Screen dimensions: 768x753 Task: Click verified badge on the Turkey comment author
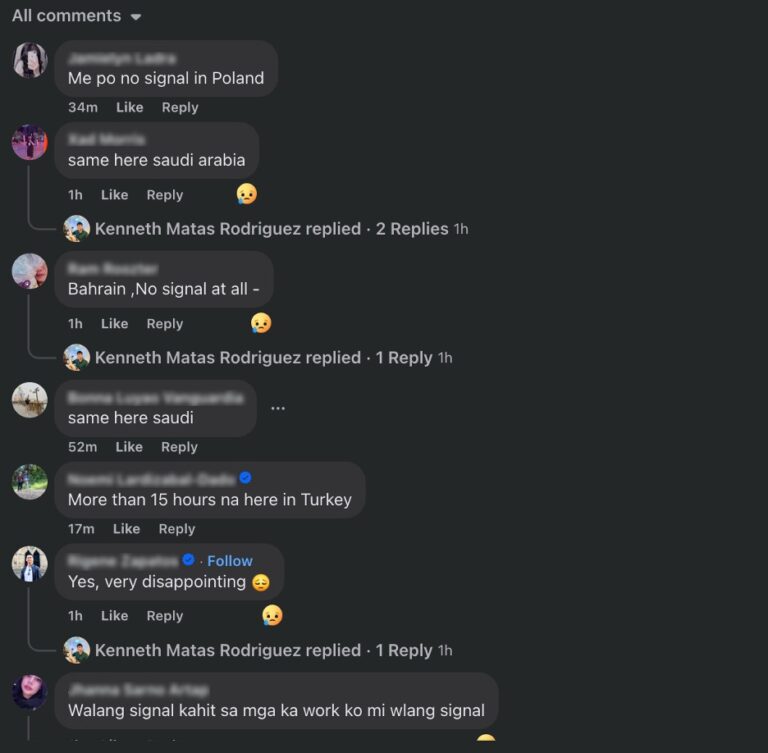(245, 478)
